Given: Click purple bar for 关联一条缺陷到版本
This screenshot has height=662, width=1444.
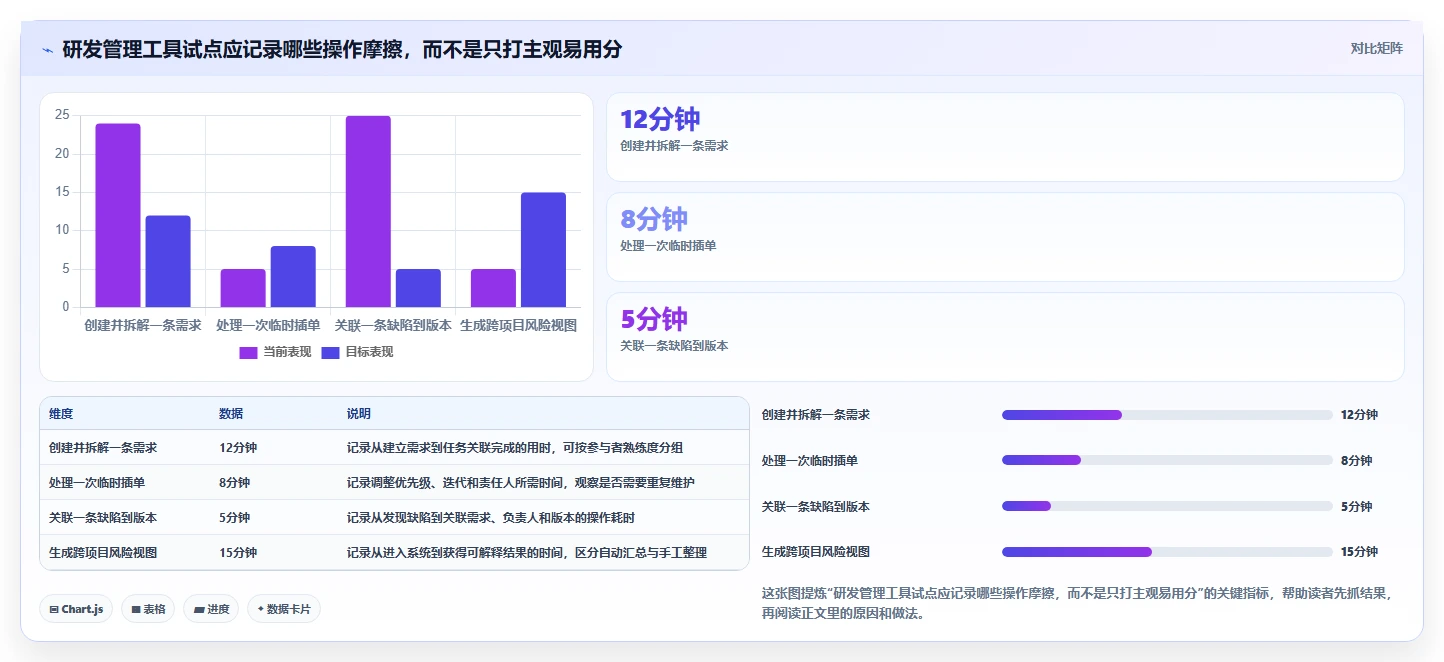Looking at the screenshot, I should [x=368, y=211].
